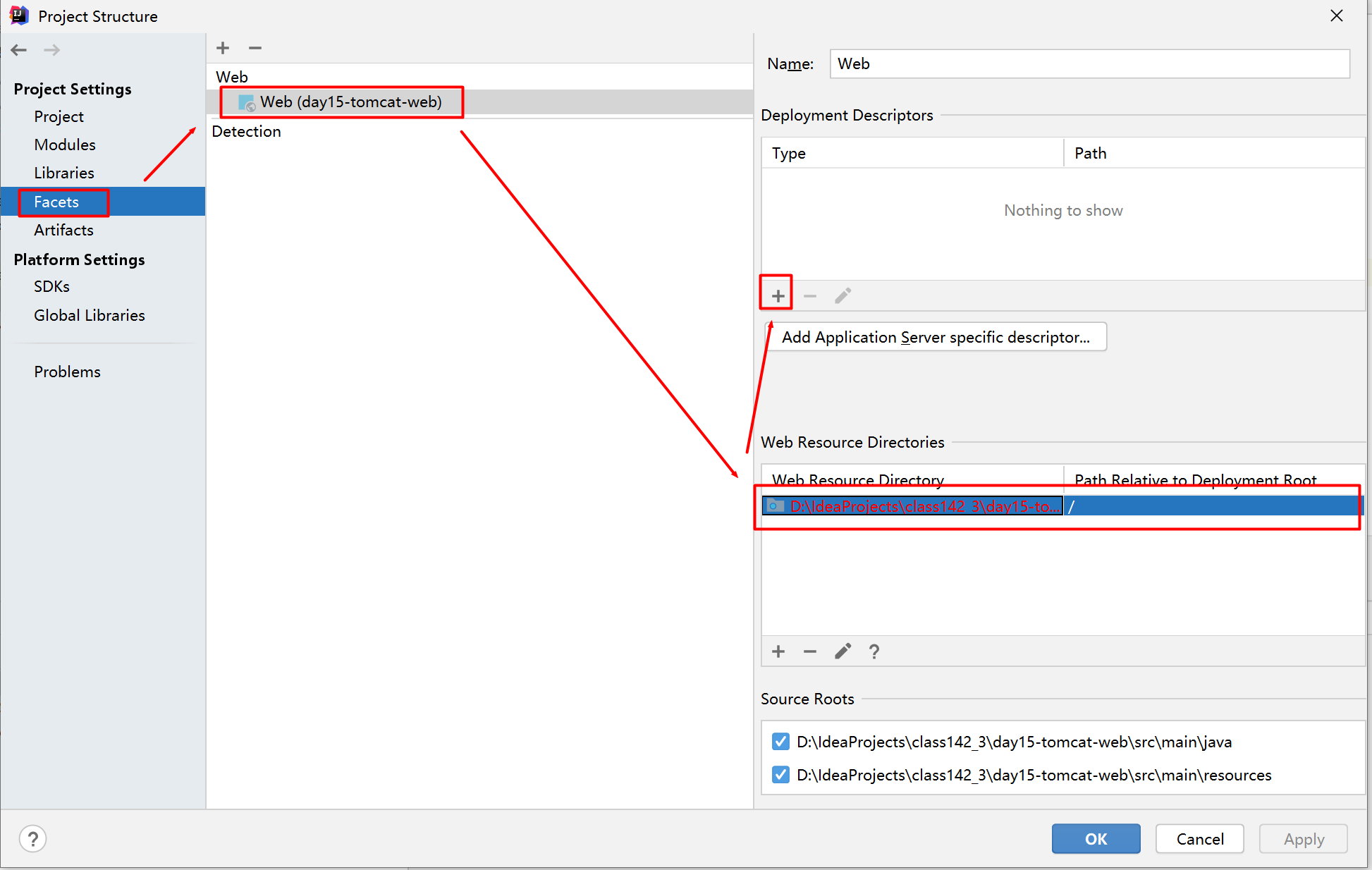Uncheck the src\main\java source root
The image size is (1372, 870).
780,742
